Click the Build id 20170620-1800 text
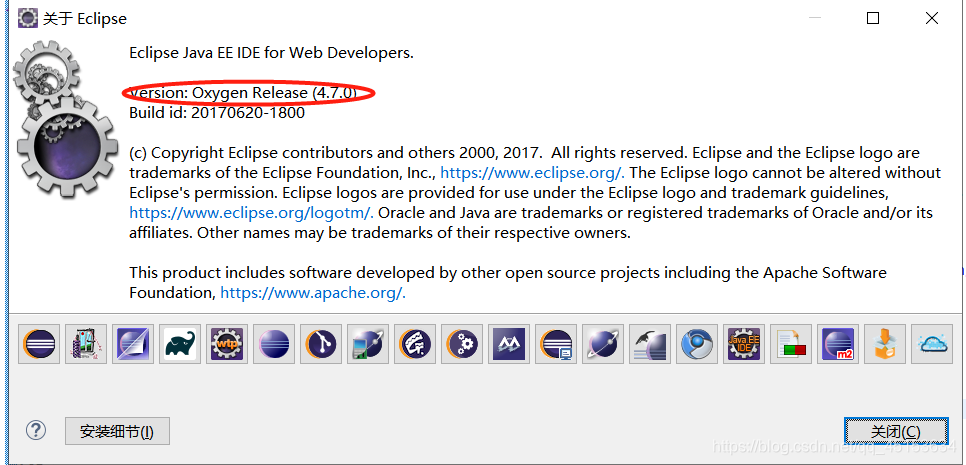Viewport: 966px width, 465px height. 217,113
